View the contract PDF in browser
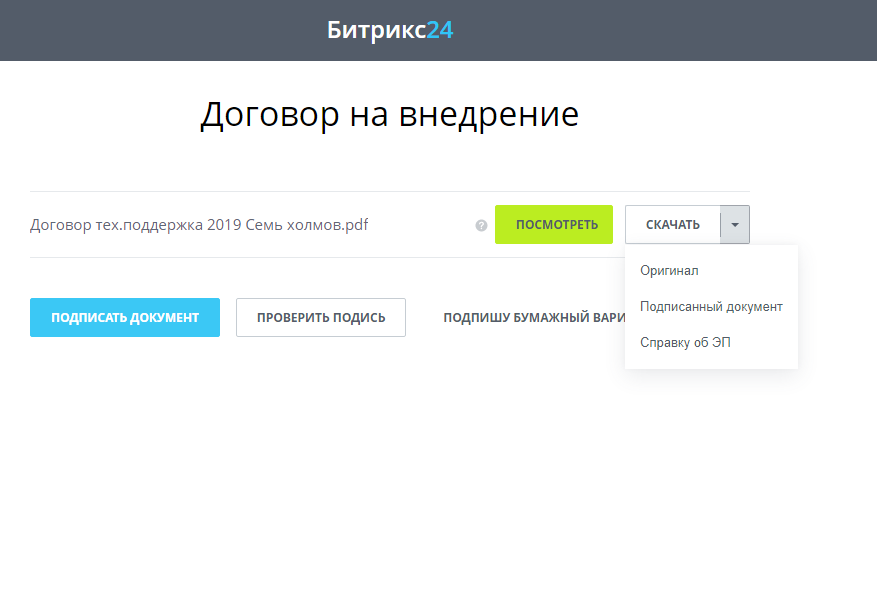This screenshot has width=877, height=597. (x=553, y=225)
